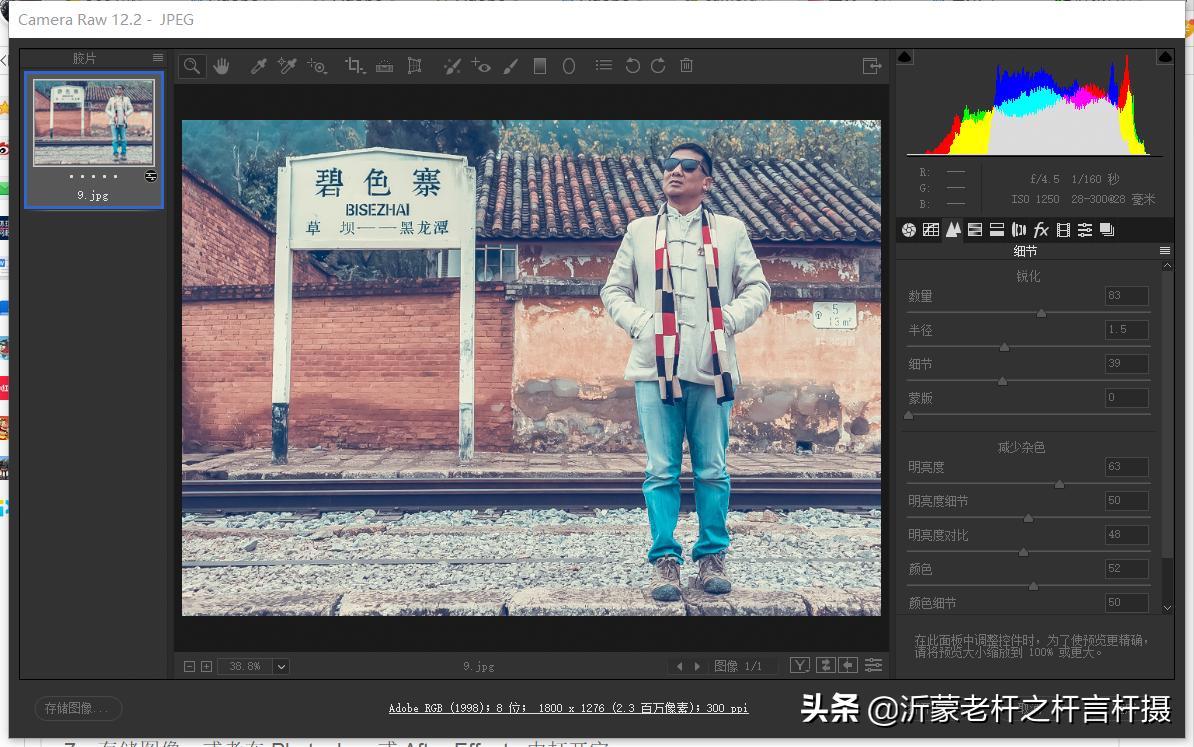Click the 存储图像 button
The height and width of the screenshot is (747, 1194).
click(78, 708)
